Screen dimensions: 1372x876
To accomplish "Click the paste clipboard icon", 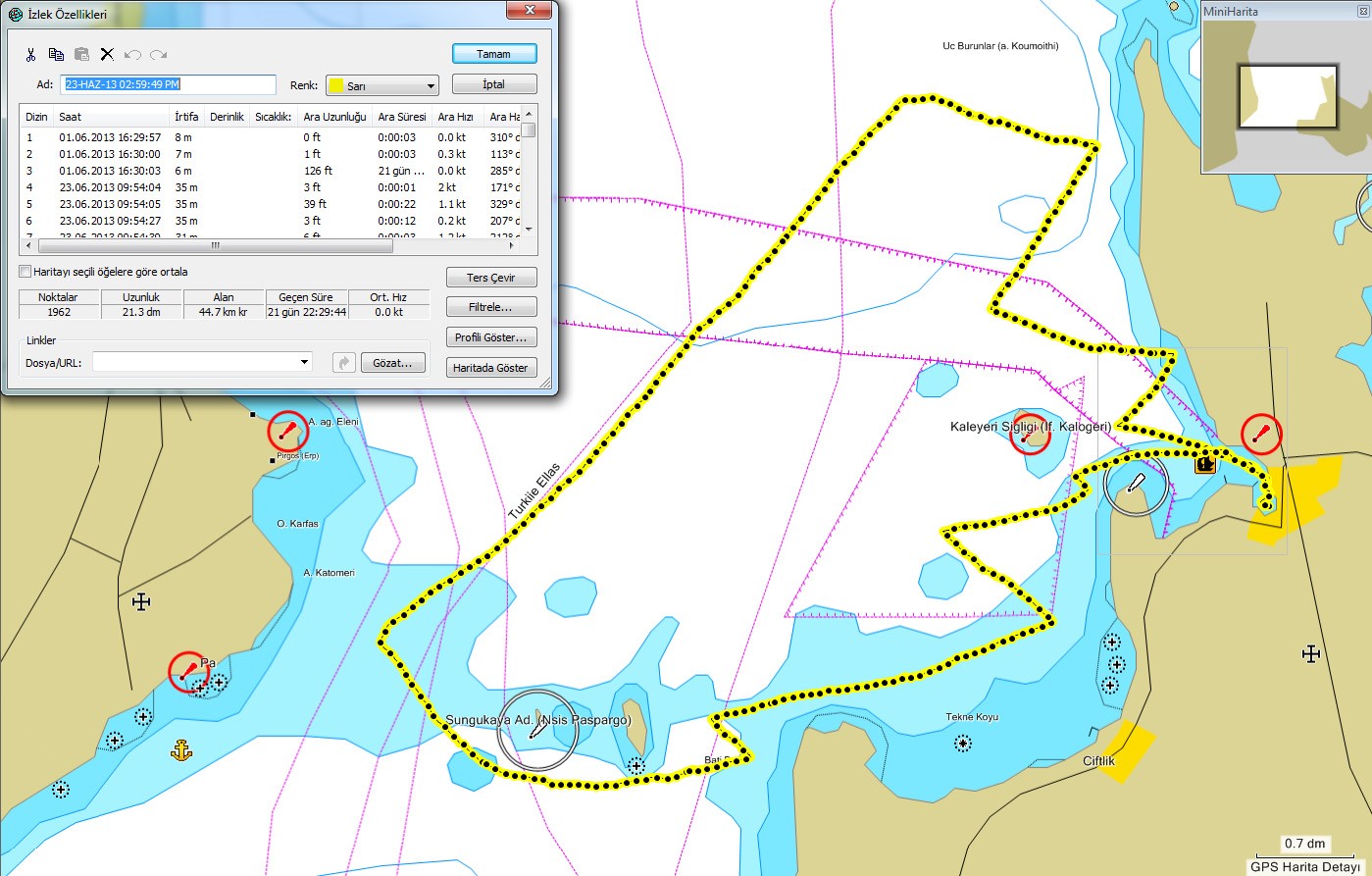I will (81, 55).
